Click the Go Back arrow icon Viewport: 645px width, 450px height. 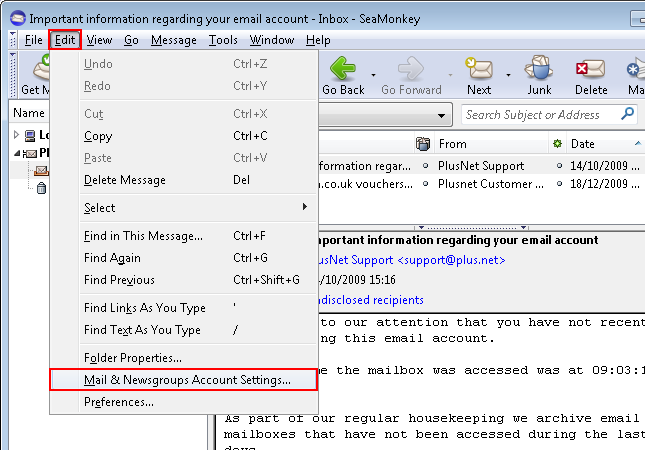(x=343, y=68)
